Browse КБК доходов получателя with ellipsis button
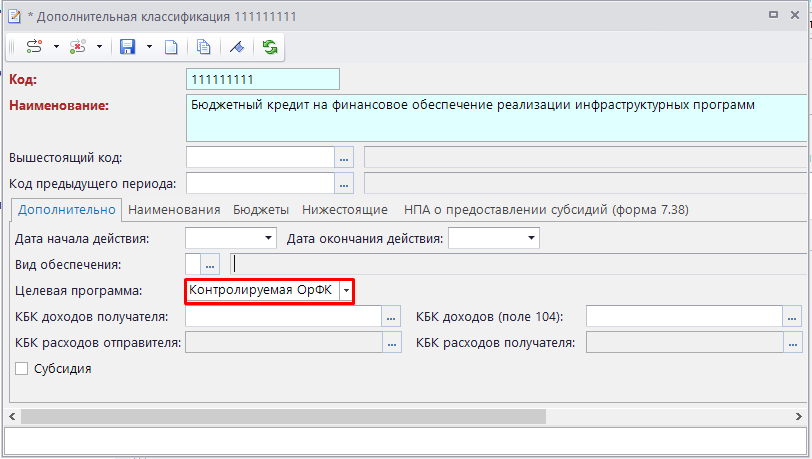 pyautogui.click(x=392, y=317)
